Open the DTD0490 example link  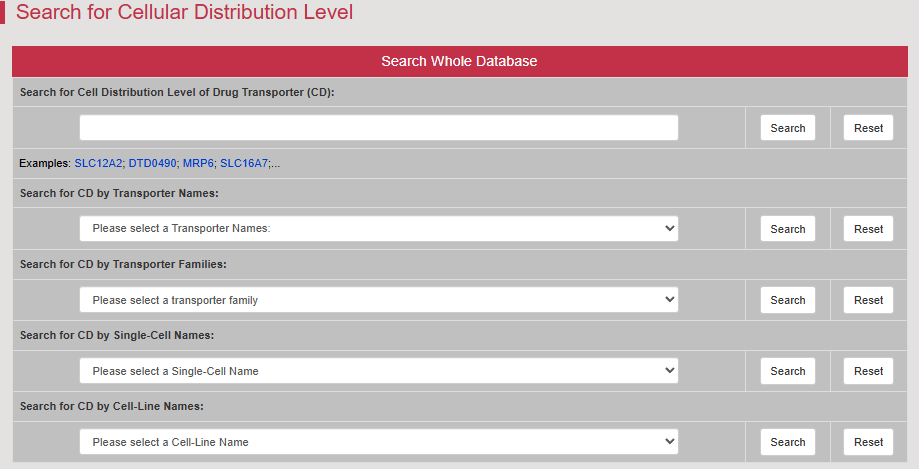click(x=152, y=164)
